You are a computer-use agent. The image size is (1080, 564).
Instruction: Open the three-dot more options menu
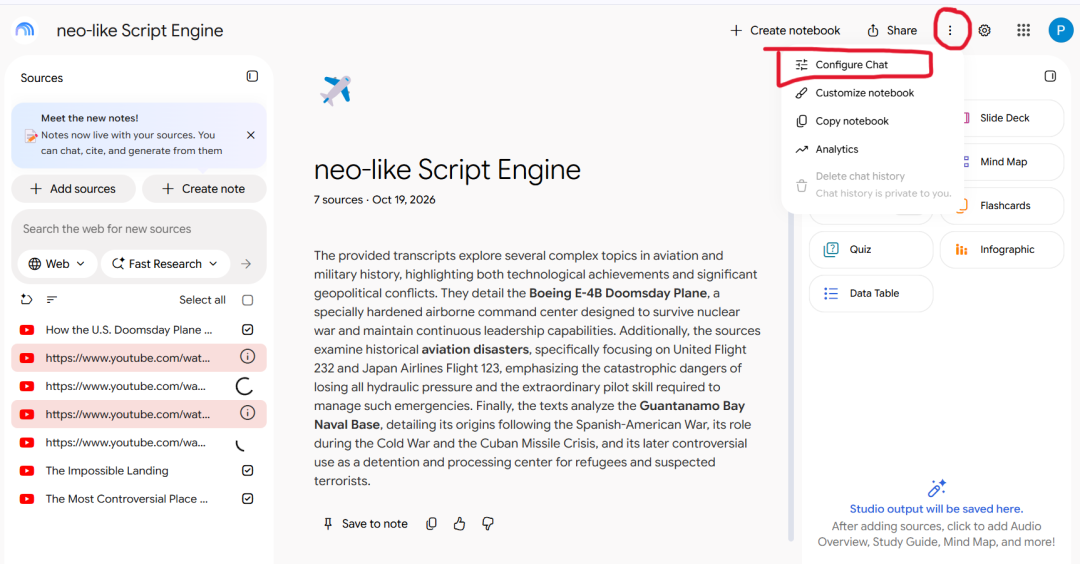point(950,30)
